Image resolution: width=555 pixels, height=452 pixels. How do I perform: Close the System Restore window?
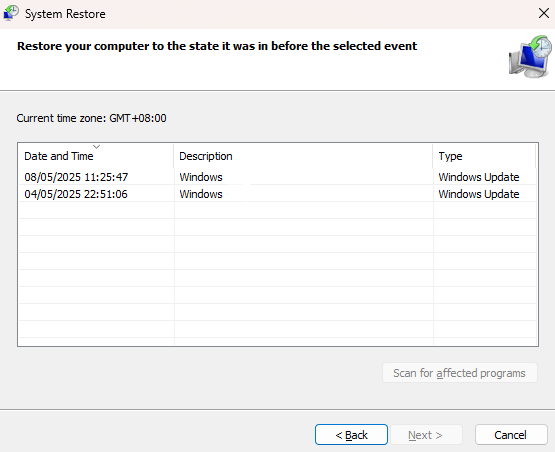[544, 13]
